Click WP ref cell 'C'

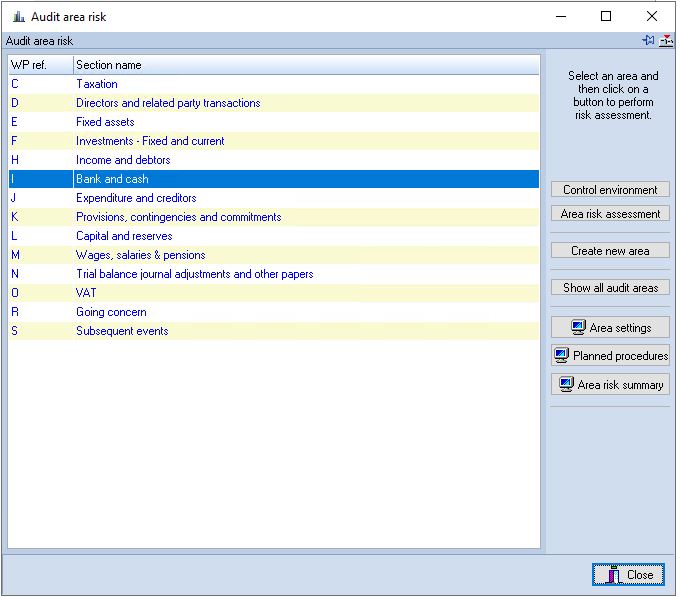pyautogui.click(x=41, y=84)
